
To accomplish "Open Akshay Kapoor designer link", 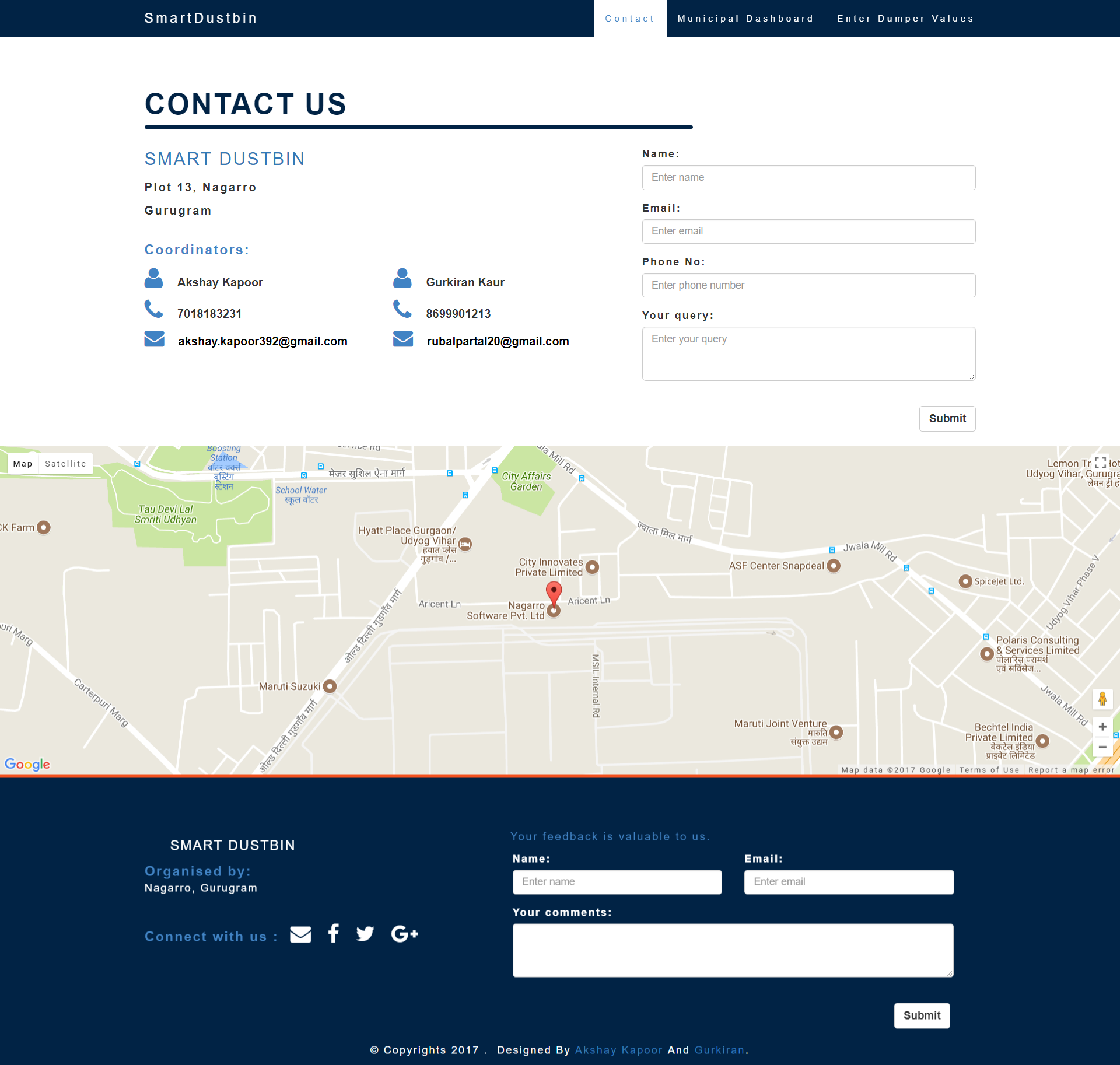I will click(618, 1050).
